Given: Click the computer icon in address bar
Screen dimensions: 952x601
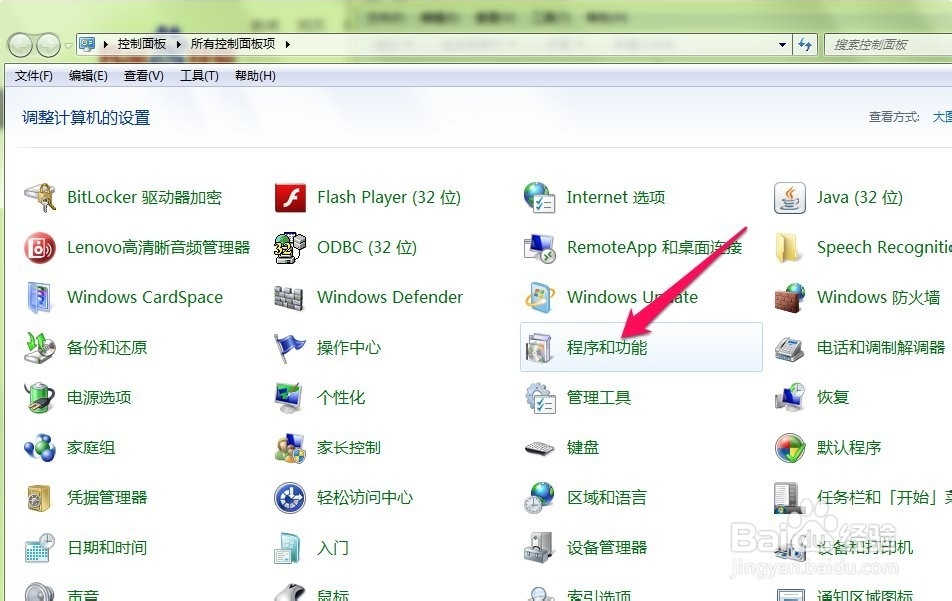Looking at the screenshot, I should (x=87, y=44).
